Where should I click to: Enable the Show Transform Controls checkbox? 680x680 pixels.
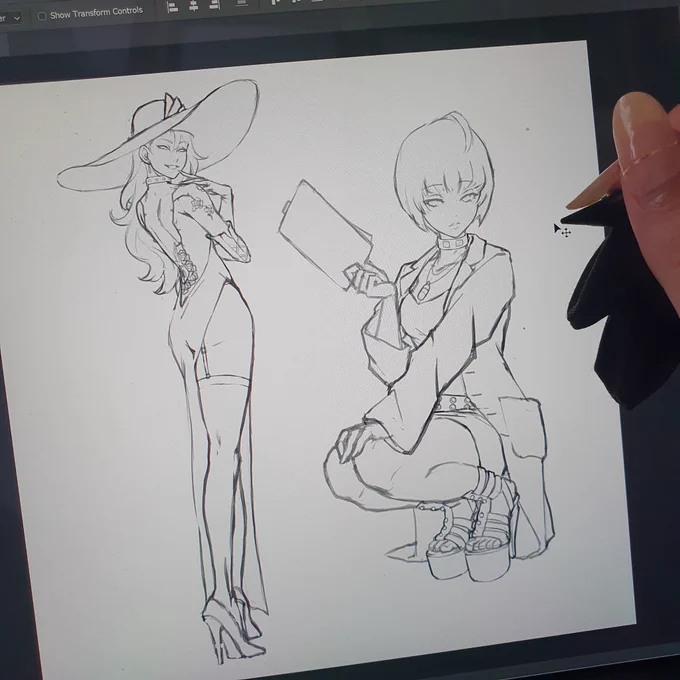pyautogui.click(x=42, y=16)
